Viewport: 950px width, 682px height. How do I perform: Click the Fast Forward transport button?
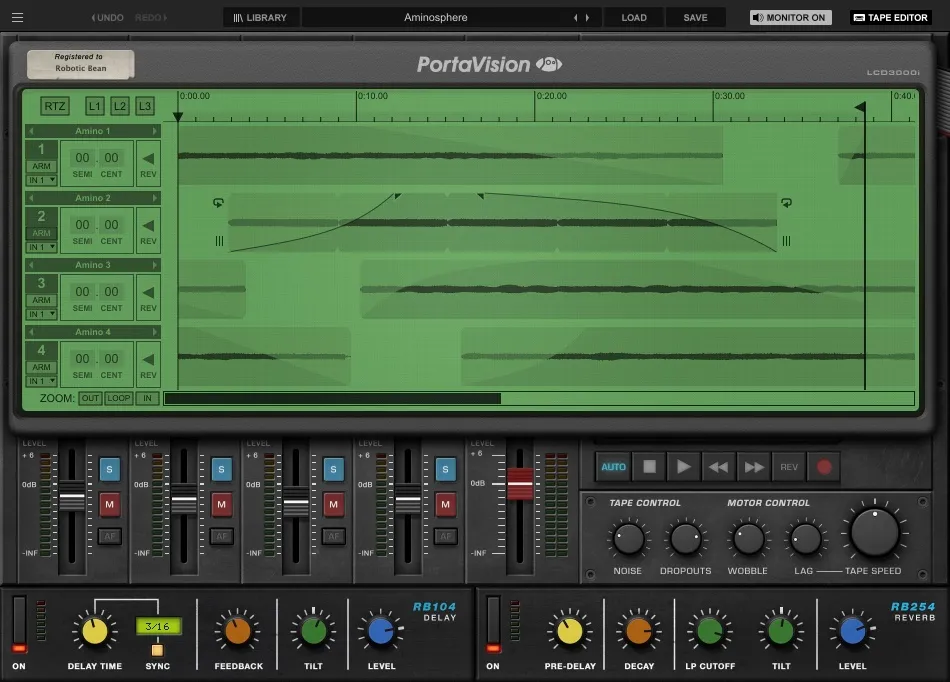pyautogui.click(x=754, y=467)
